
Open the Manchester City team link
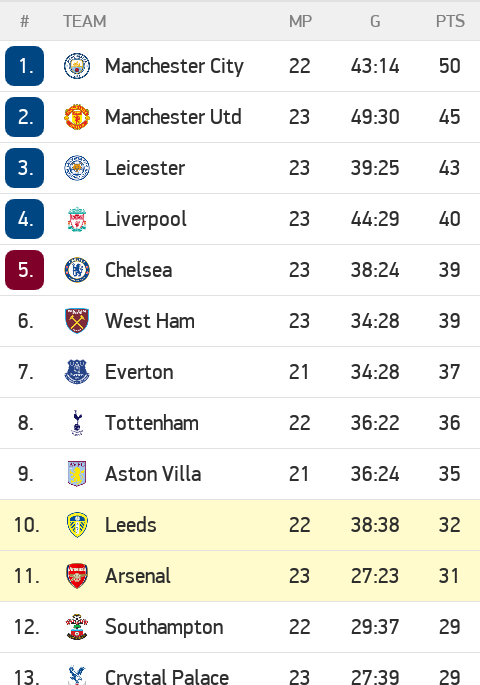click(x=174, y=66)
